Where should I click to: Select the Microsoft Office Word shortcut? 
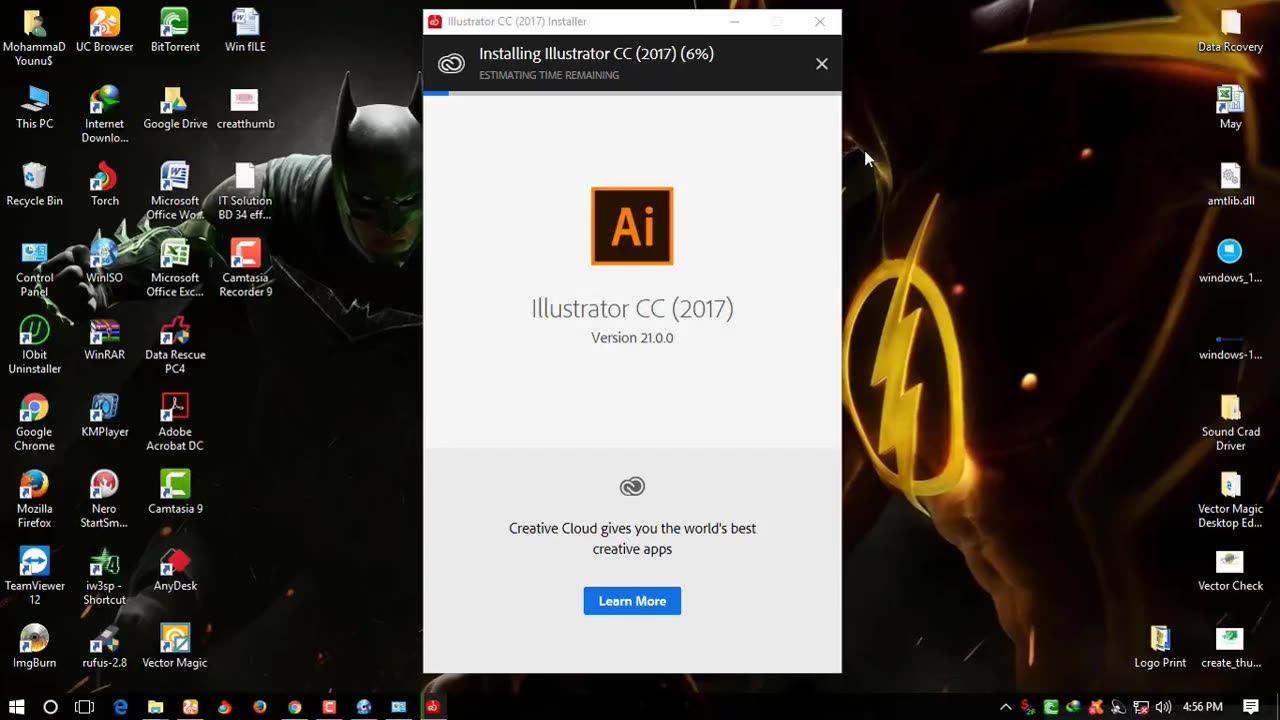[x=175, y=191]
